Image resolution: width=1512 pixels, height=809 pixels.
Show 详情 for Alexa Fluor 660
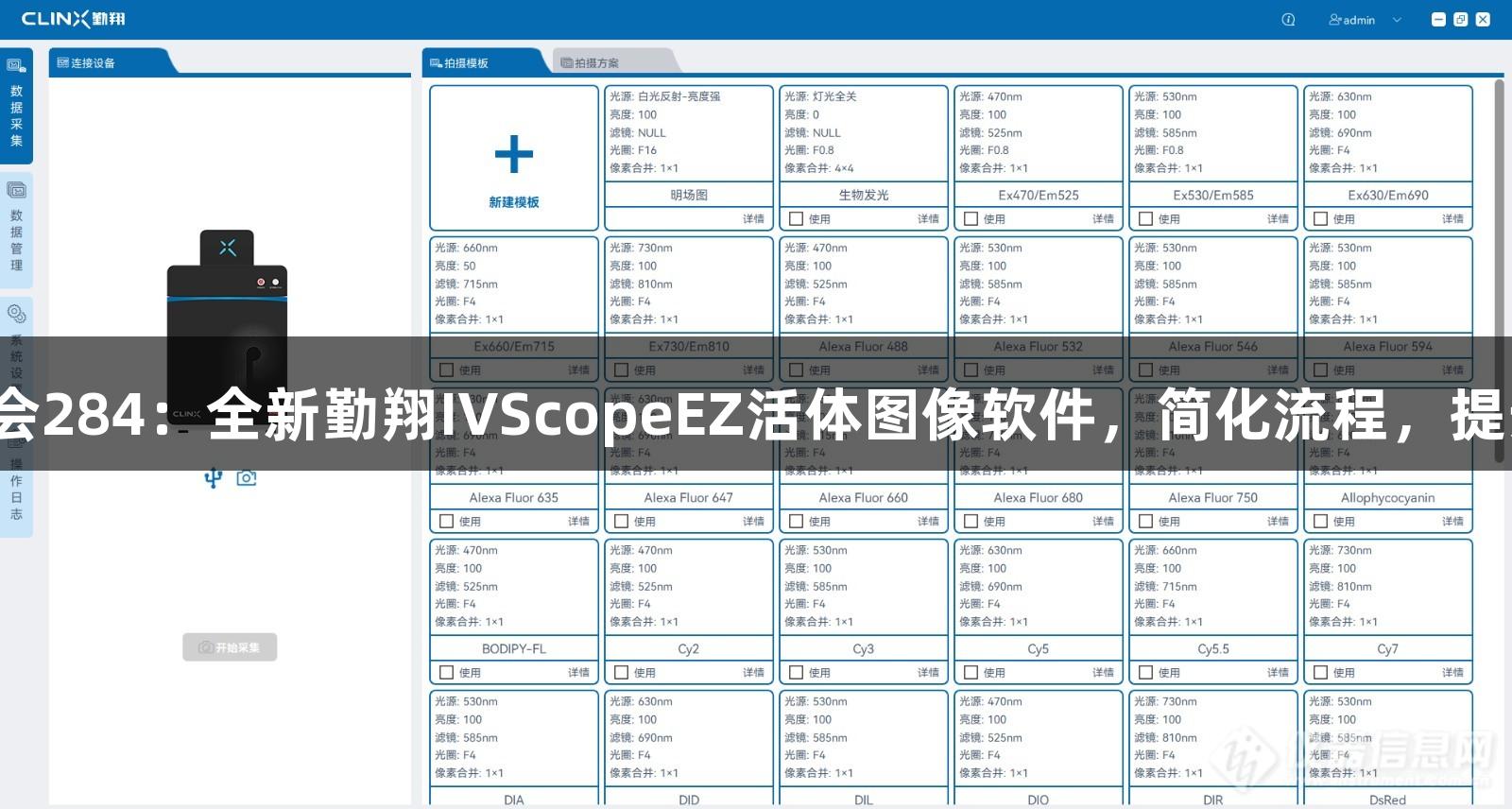tap(928, 522)
